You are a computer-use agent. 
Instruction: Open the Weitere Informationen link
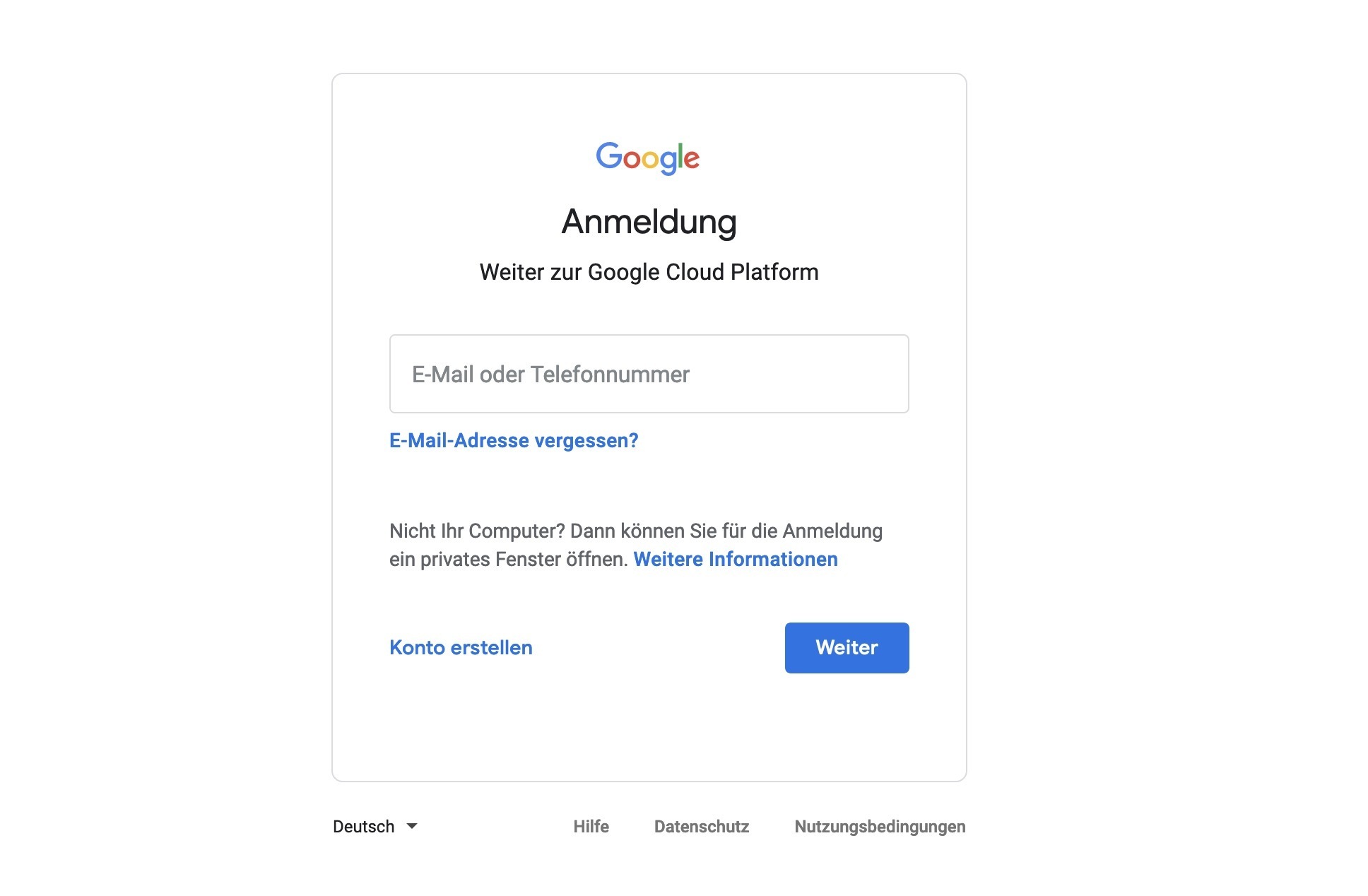pos(735,559)
